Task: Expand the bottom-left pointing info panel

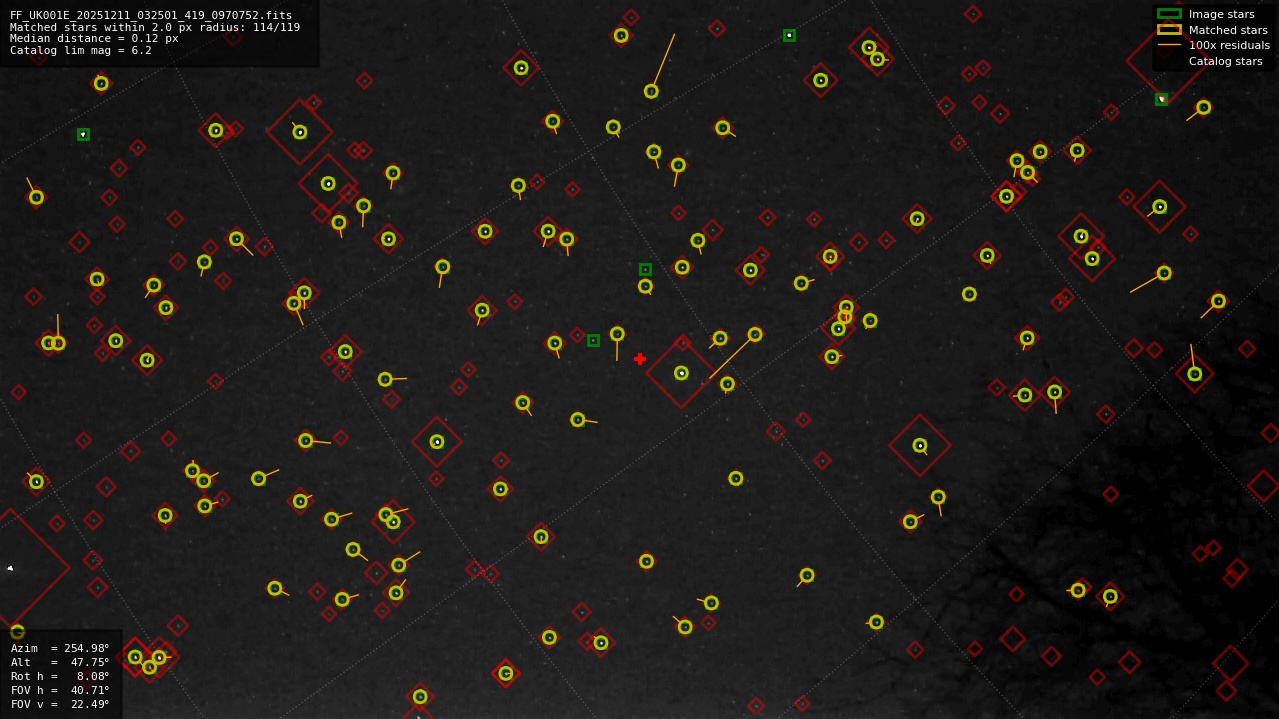Action: (x=60, y=675)
